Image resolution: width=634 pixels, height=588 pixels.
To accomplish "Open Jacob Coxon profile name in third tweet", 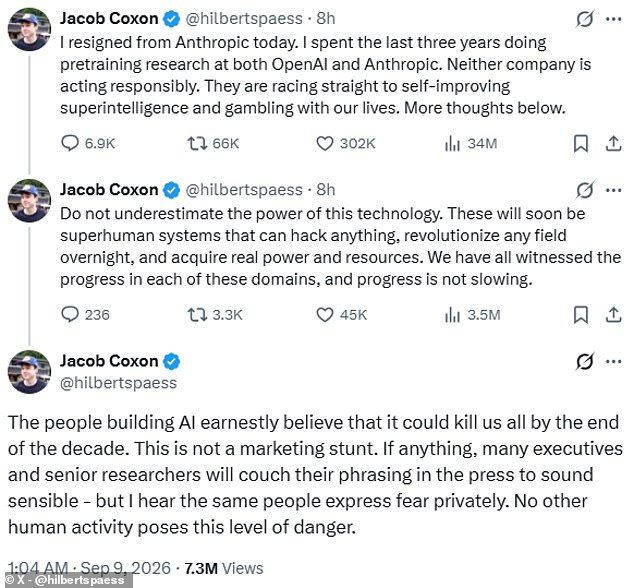I will click(x=109, y=361).
